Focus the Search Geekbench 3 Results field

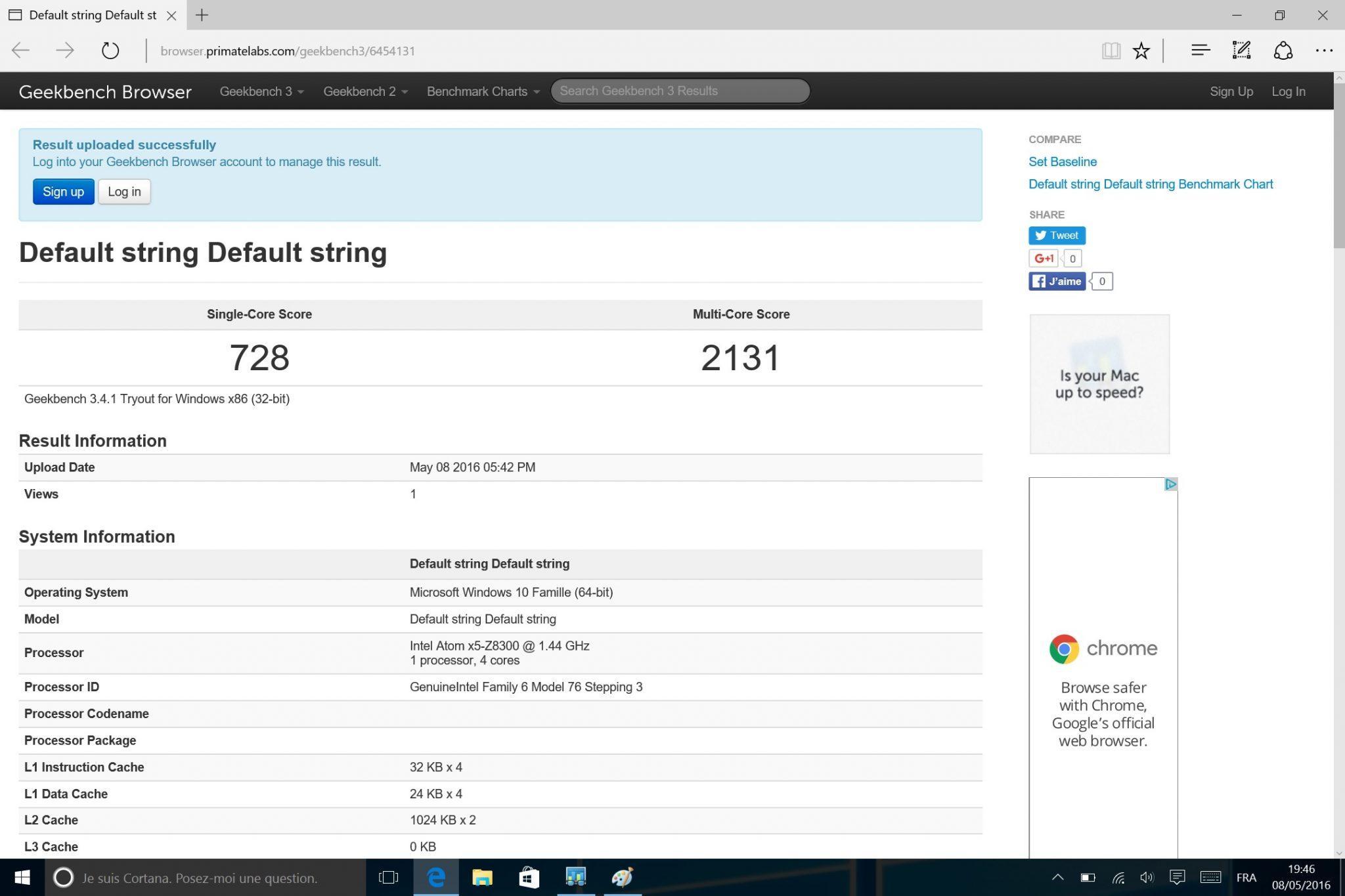click(680, 91)
